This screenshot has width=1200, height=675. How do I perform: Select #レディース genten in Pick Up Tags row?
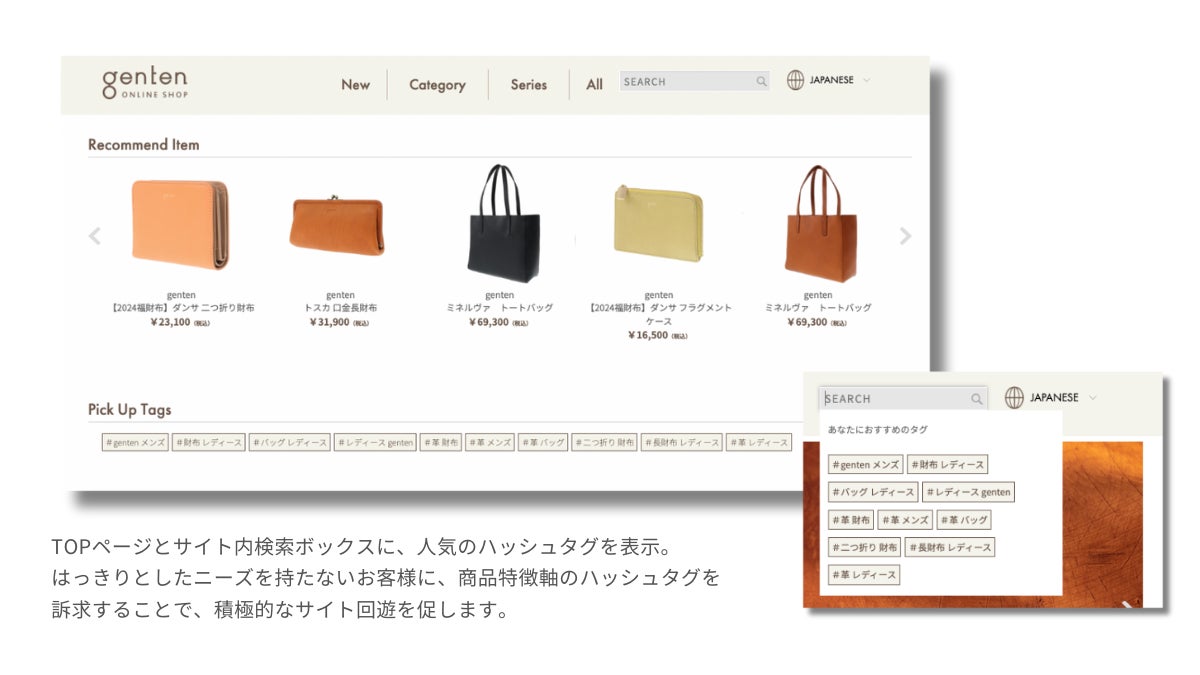(x=375, y=442)
